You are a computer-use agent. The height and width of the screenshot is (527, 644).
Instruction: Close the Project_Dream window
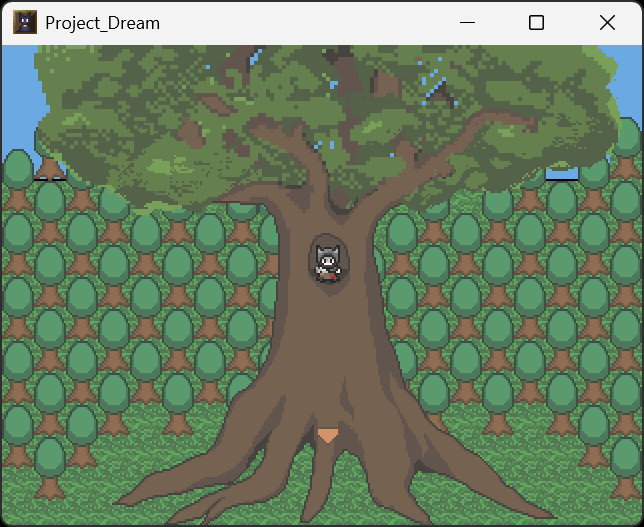[x=607, y=23]
